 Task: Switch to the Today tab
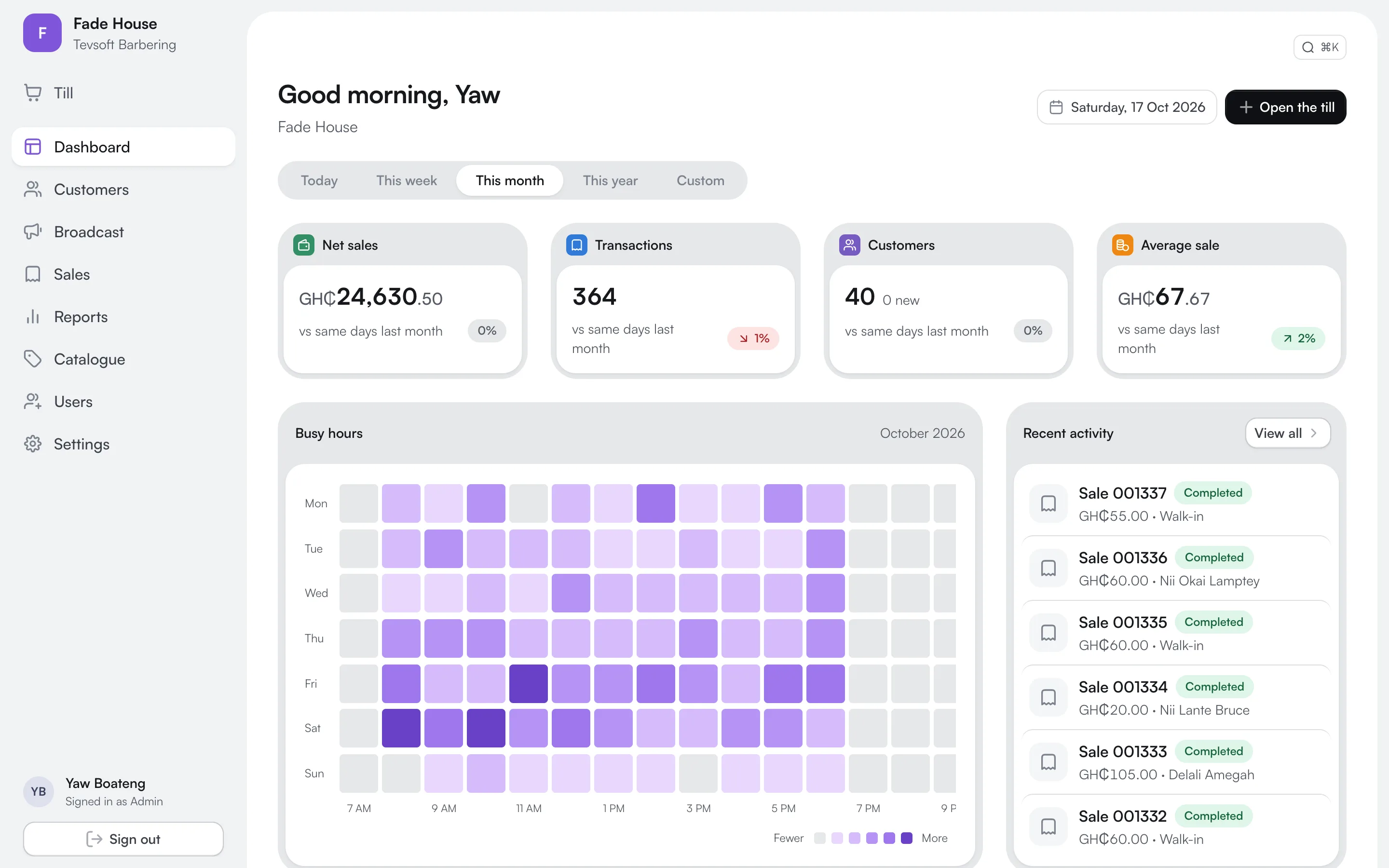pos(319,180)
